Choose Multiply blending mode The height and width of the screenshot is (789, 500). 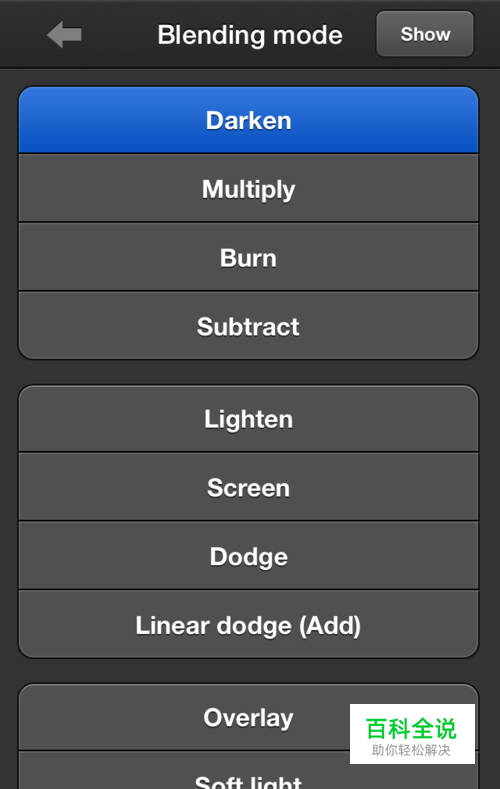248,188
